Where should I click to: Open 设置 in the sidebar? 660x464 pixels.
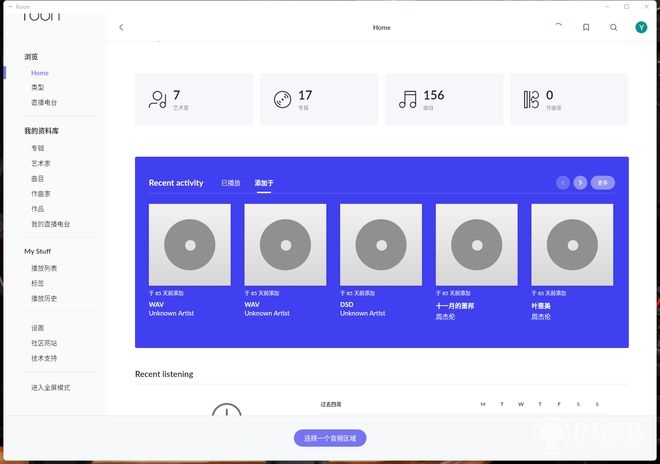click(x=37, y=328)
